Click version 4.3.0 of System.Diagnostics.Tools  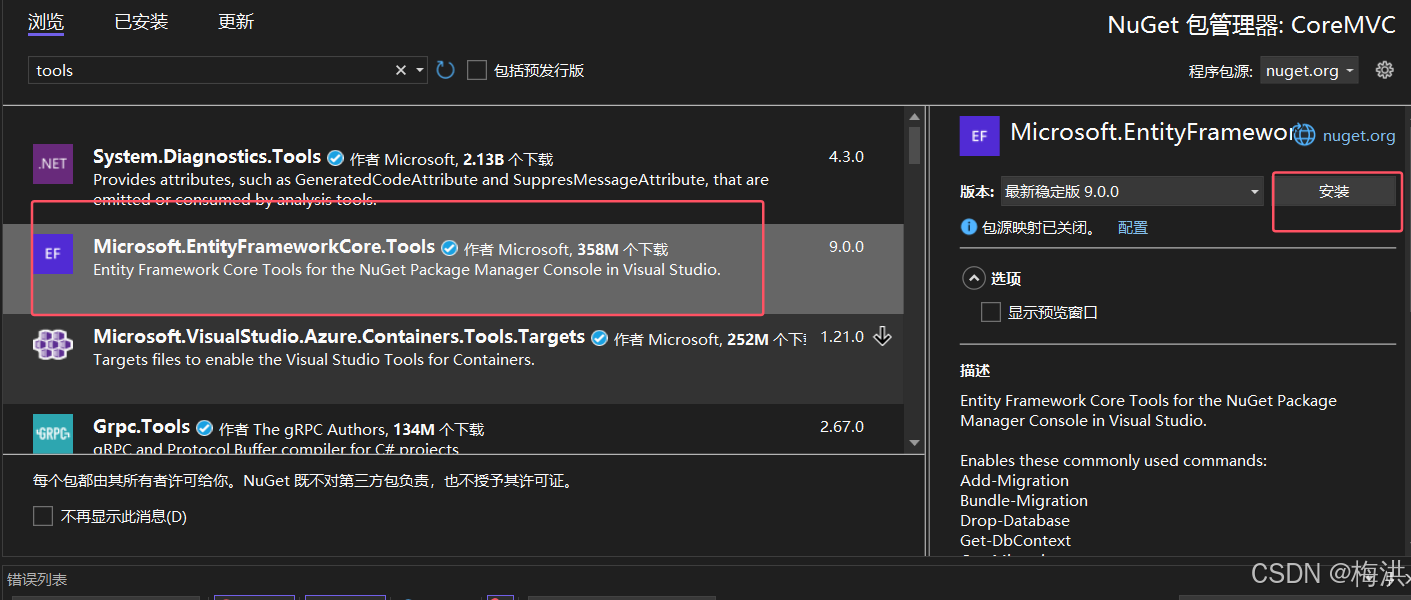coord(846,157)
